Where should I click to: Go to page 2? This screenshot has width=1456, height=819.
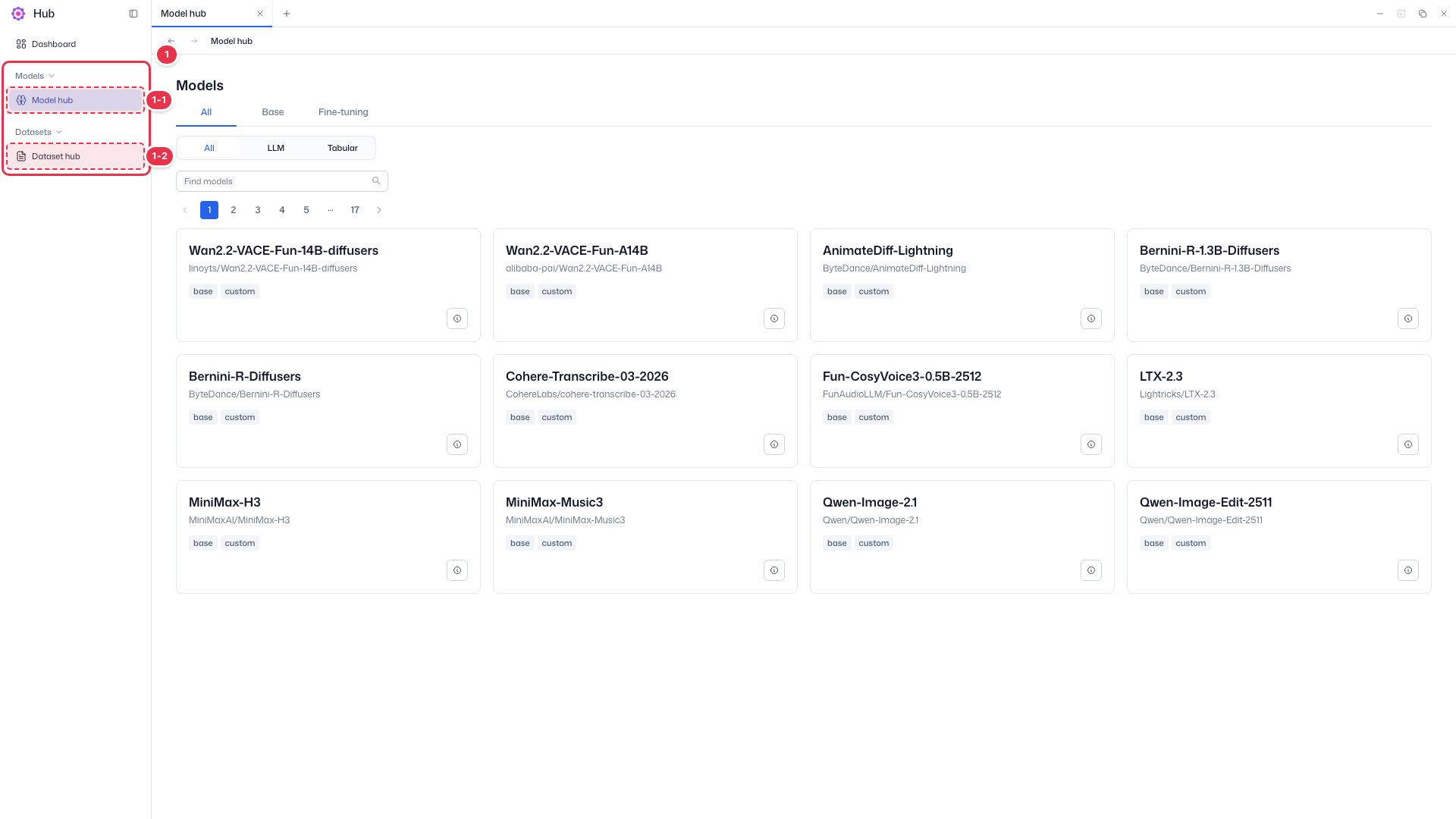(234, 210)
